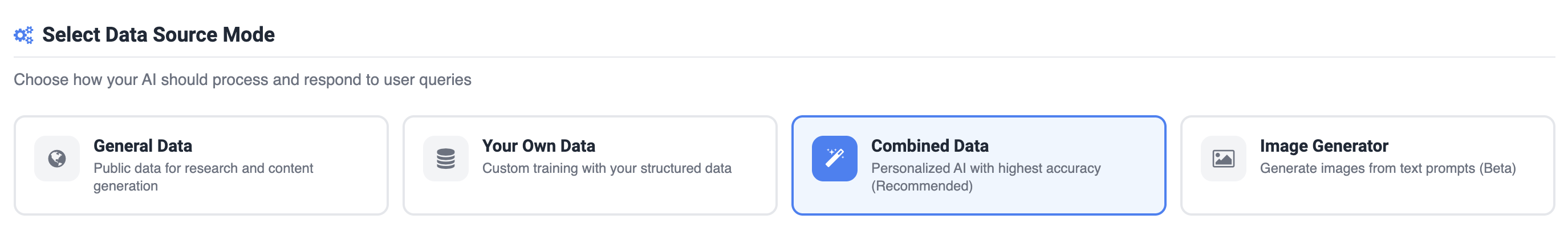
Task: Click 'Generate images from text prompts' description
Action: pyautogui.click(x=1387, y=169)
